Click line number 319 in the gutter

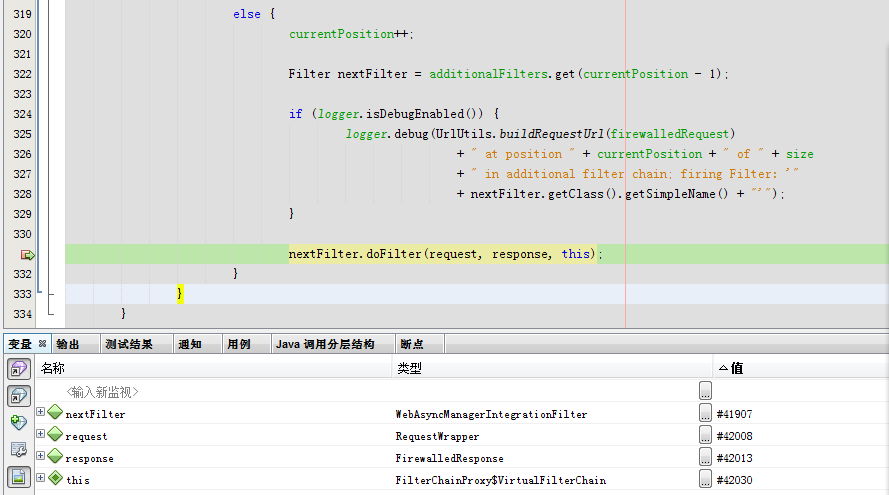pyautogui.click(x=22, y=14)
